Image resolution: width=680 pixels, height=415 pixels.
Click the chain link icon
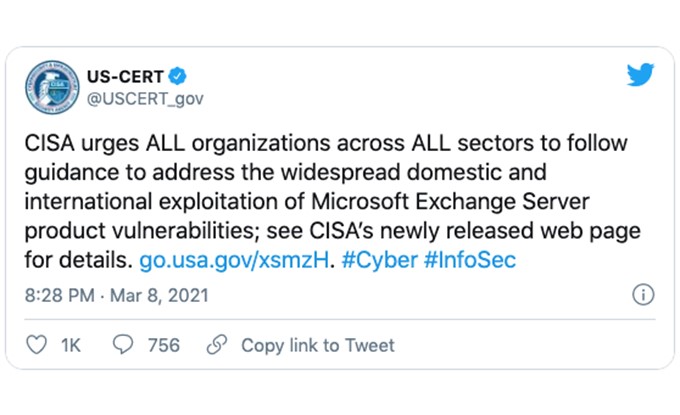click(217, 345)
